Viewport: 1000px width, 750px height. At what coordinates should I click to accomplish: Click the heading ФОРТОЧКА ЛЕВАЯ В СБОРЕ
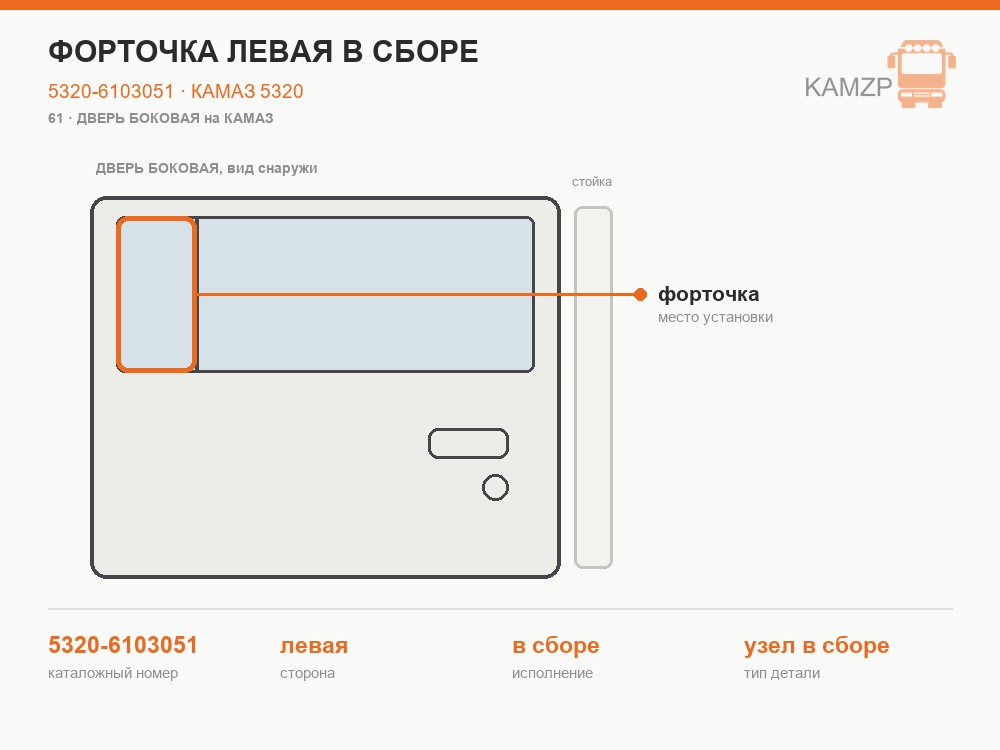click(x=263, y=52)
